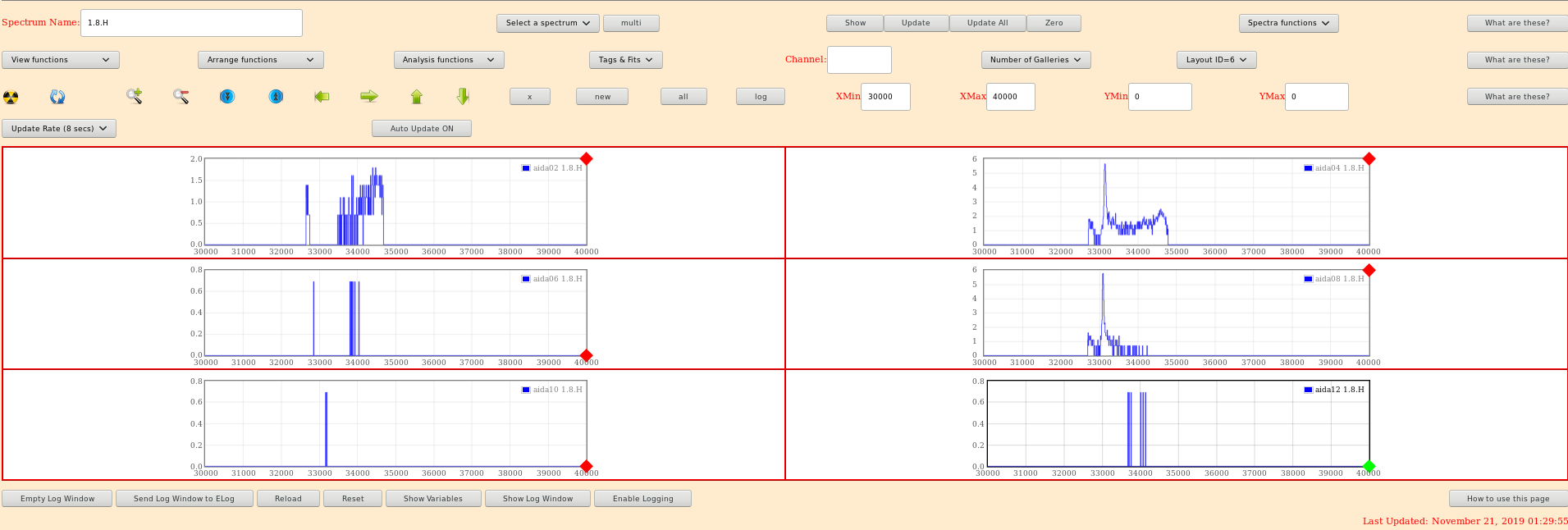Click green diamond marker on aida12 plot
This screenshot has height=530, width=1568.
1369,466
